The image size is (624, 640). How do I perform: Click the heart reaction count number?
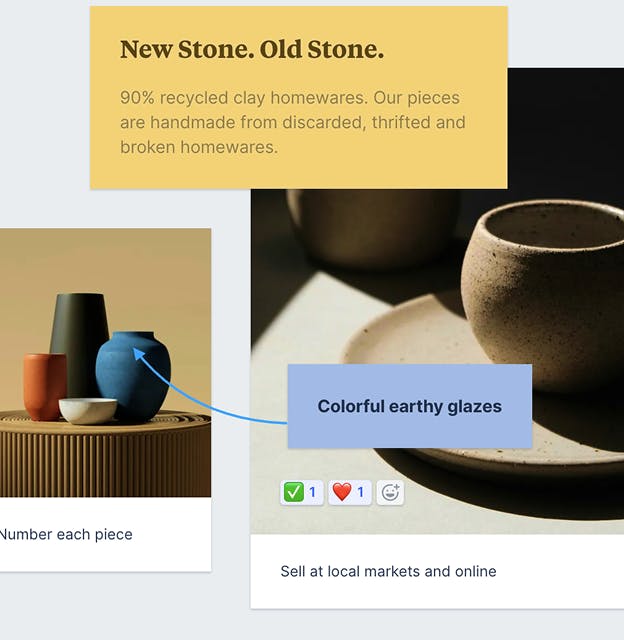[361, 492]
